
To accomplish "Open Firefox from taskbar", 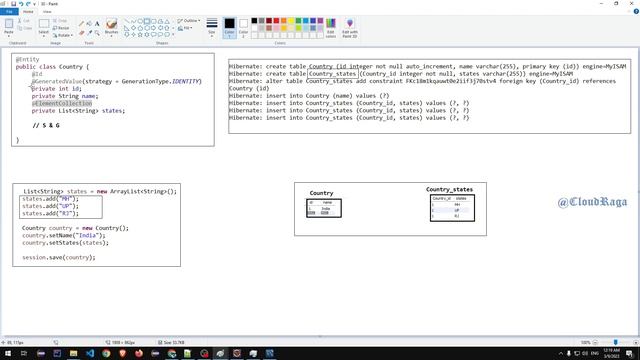I will (139, 353).
